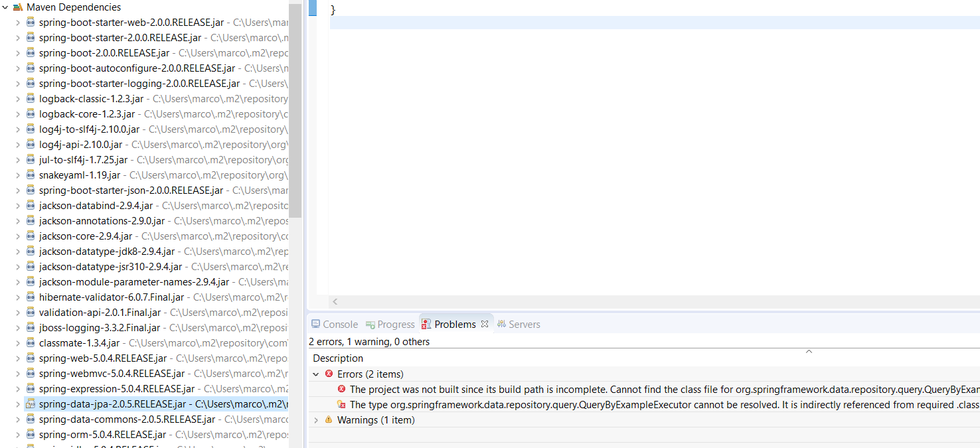Open the Servers tab

[519, 324]
